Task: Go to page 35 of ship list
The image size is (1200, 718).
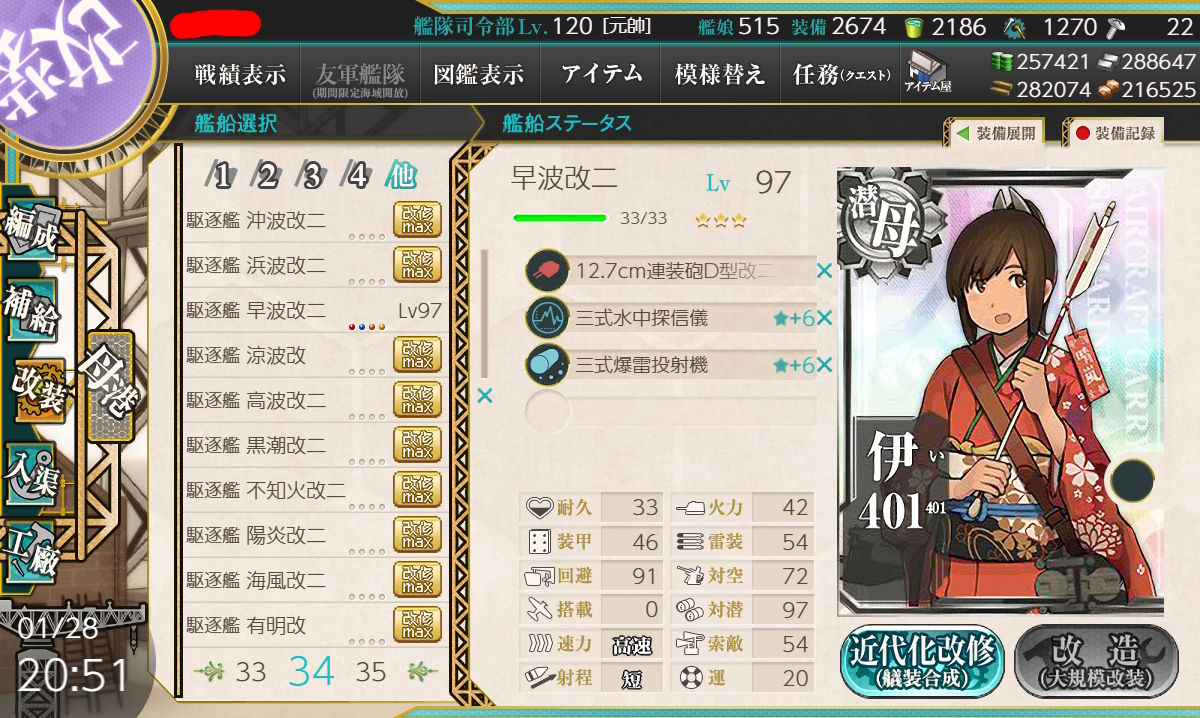Action: pyautogui.click(x=371, y=672)
